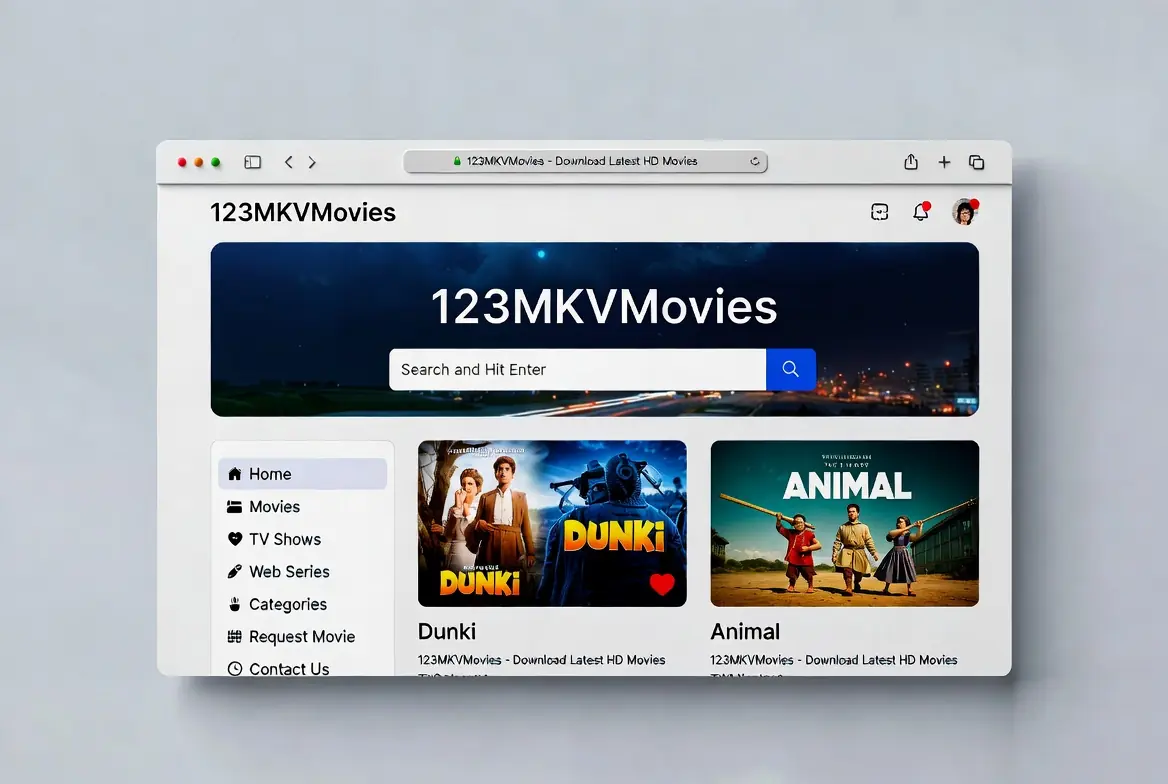Click the browser address bar
This screenshot has height=784, width=1168.
pos(585,161)
